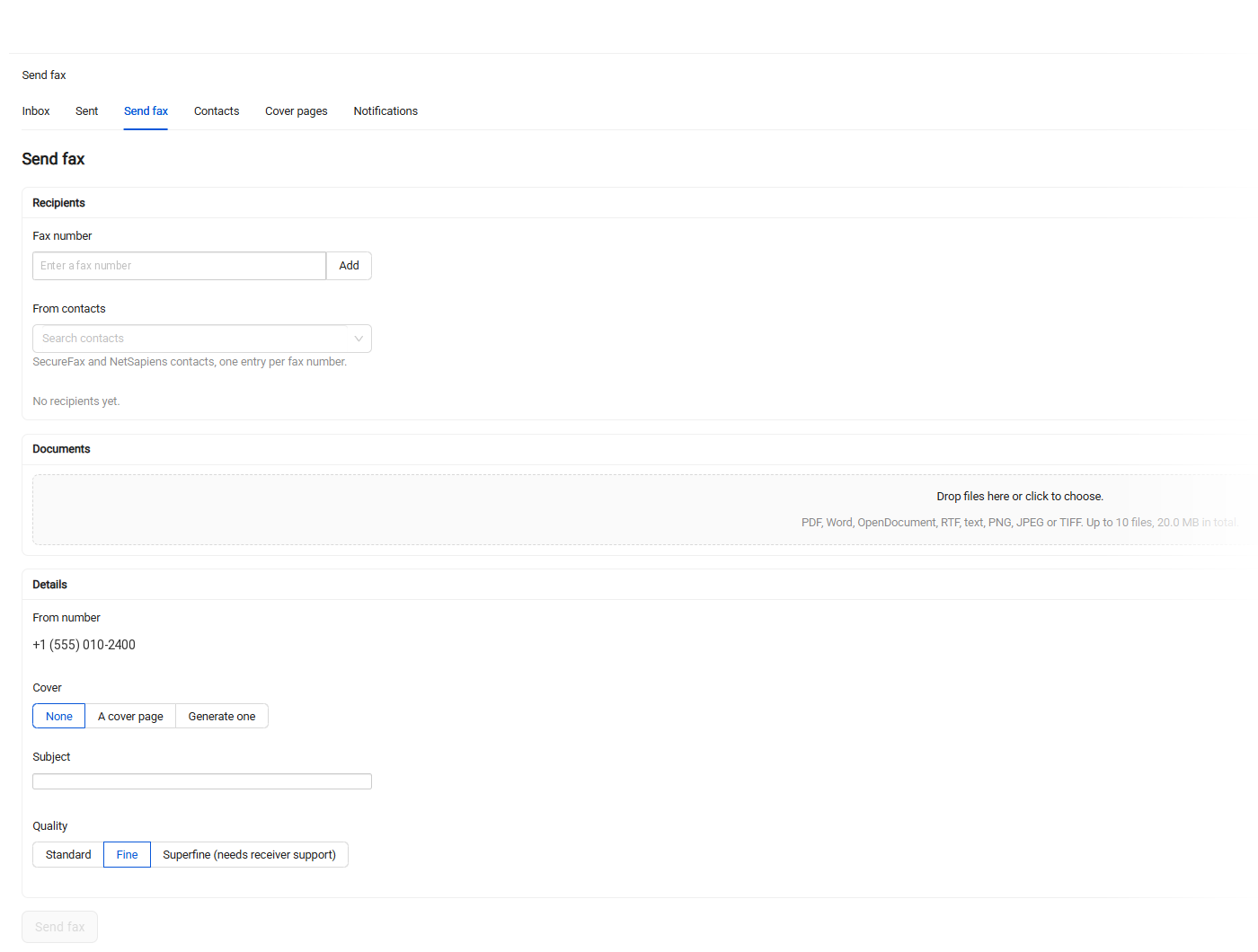Image resolution: width=1258 pixels, height=952 pixels.
Task: Open the Inbox tab
Action: tap(36, 111)
